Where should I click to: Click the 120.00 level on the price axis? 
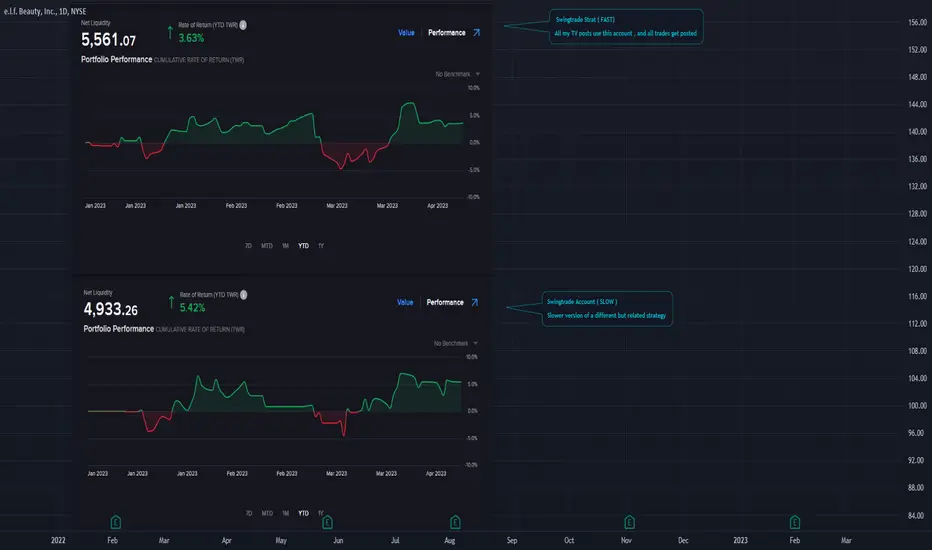point(907,269)
